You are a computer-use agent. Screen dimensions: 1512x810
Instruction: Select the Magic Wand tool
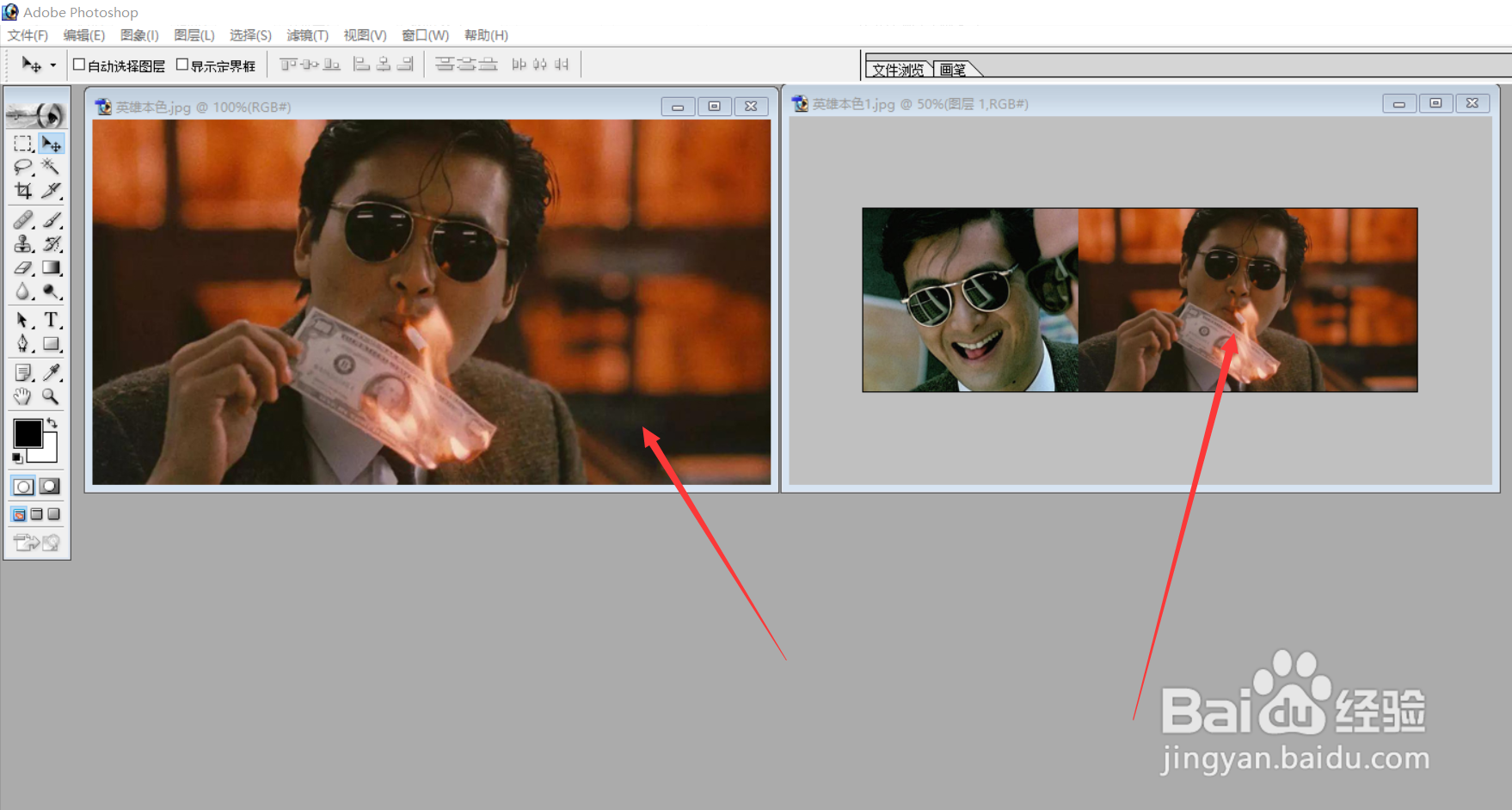(52, 167)
